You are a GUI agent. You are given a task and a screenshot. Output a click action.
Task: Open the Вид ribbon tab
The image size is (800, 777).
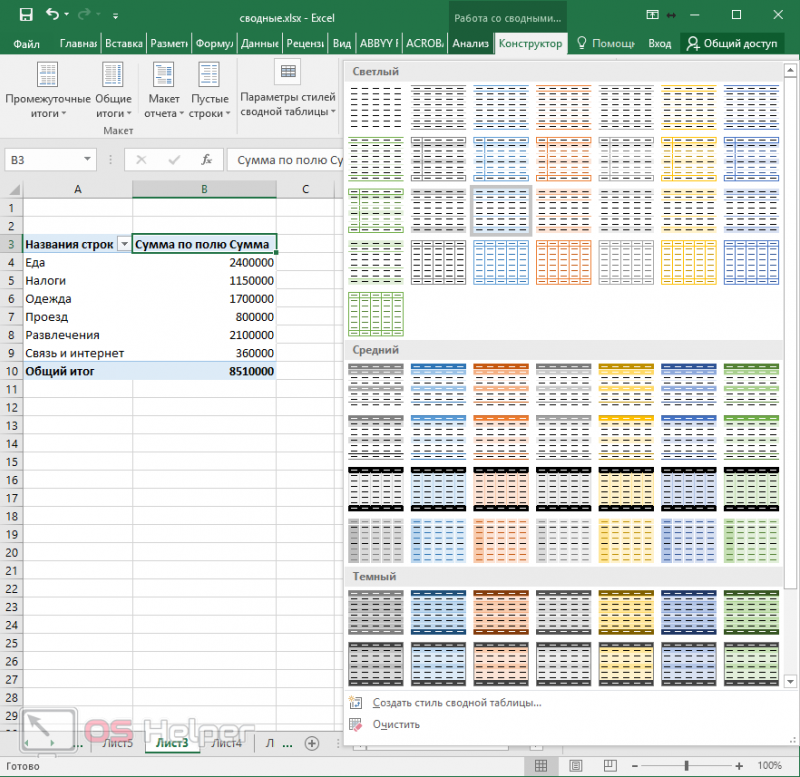pos(342,44)
